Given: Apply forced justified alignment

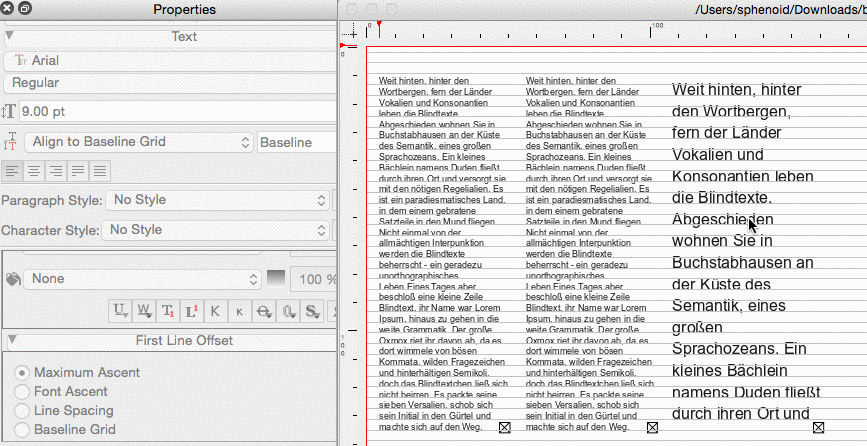Looking at the screenshot, I should [100, 171].
